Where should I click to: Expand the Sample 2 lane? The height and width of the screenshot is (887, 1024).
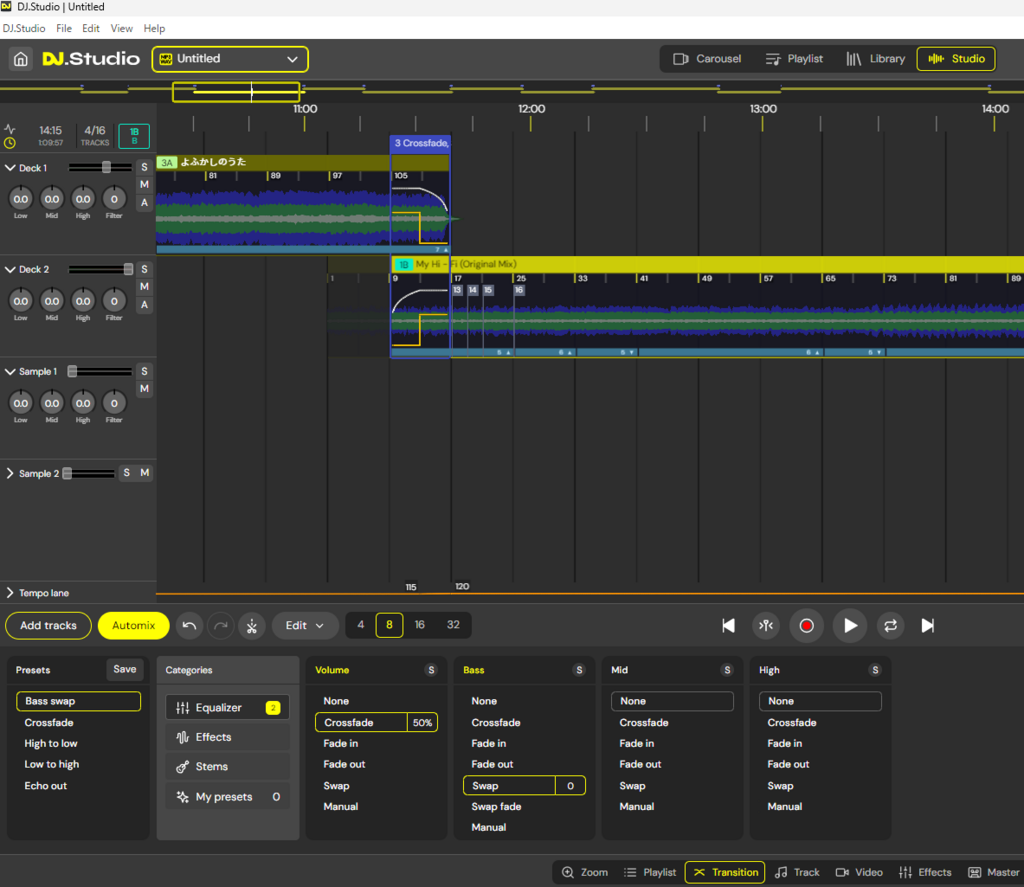tap(10, 474)
